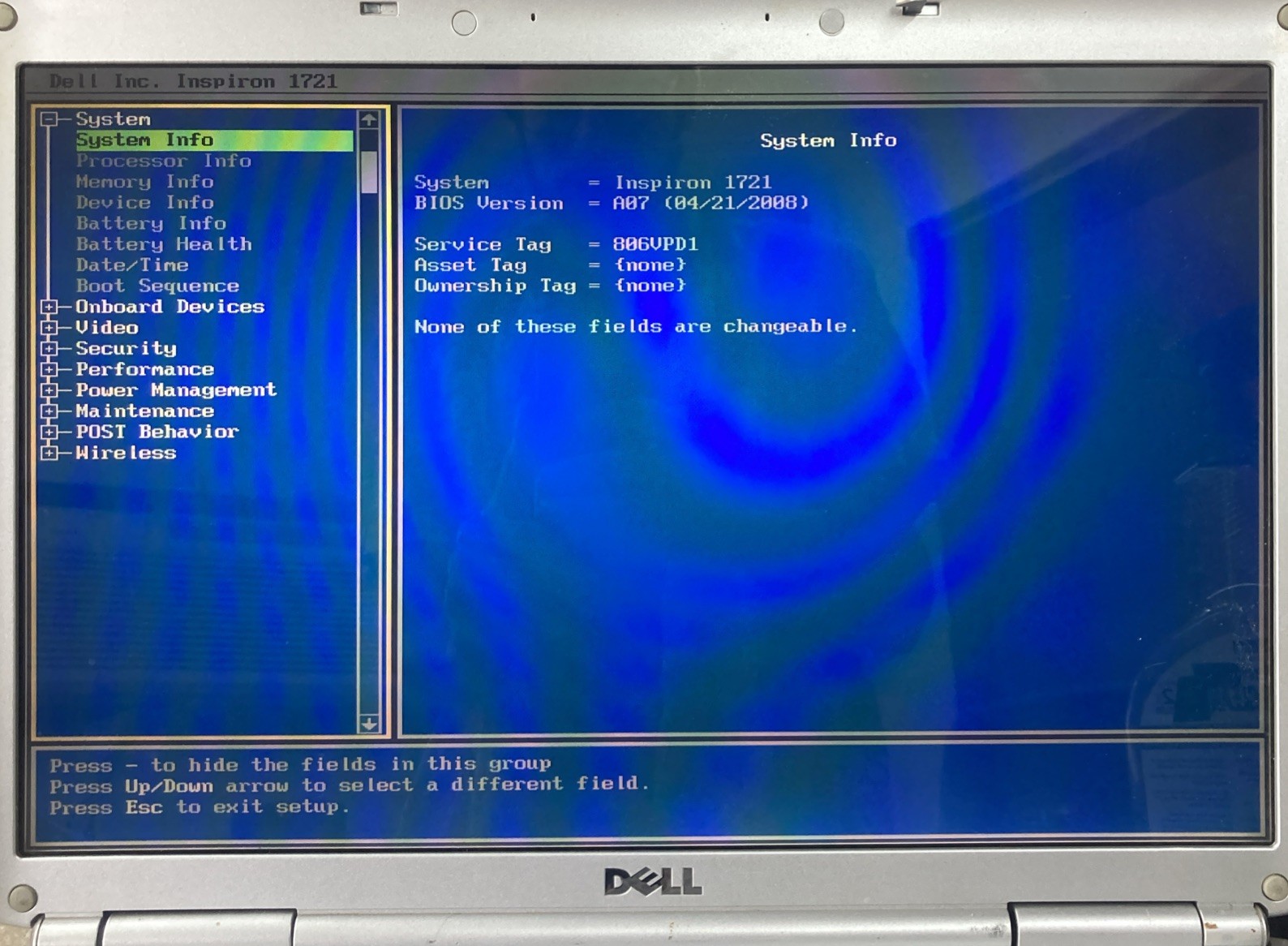The width and height of the screenshot is (1288, 946).
Task: Expand the POST Behavior group
Action: tap(49, 432)
